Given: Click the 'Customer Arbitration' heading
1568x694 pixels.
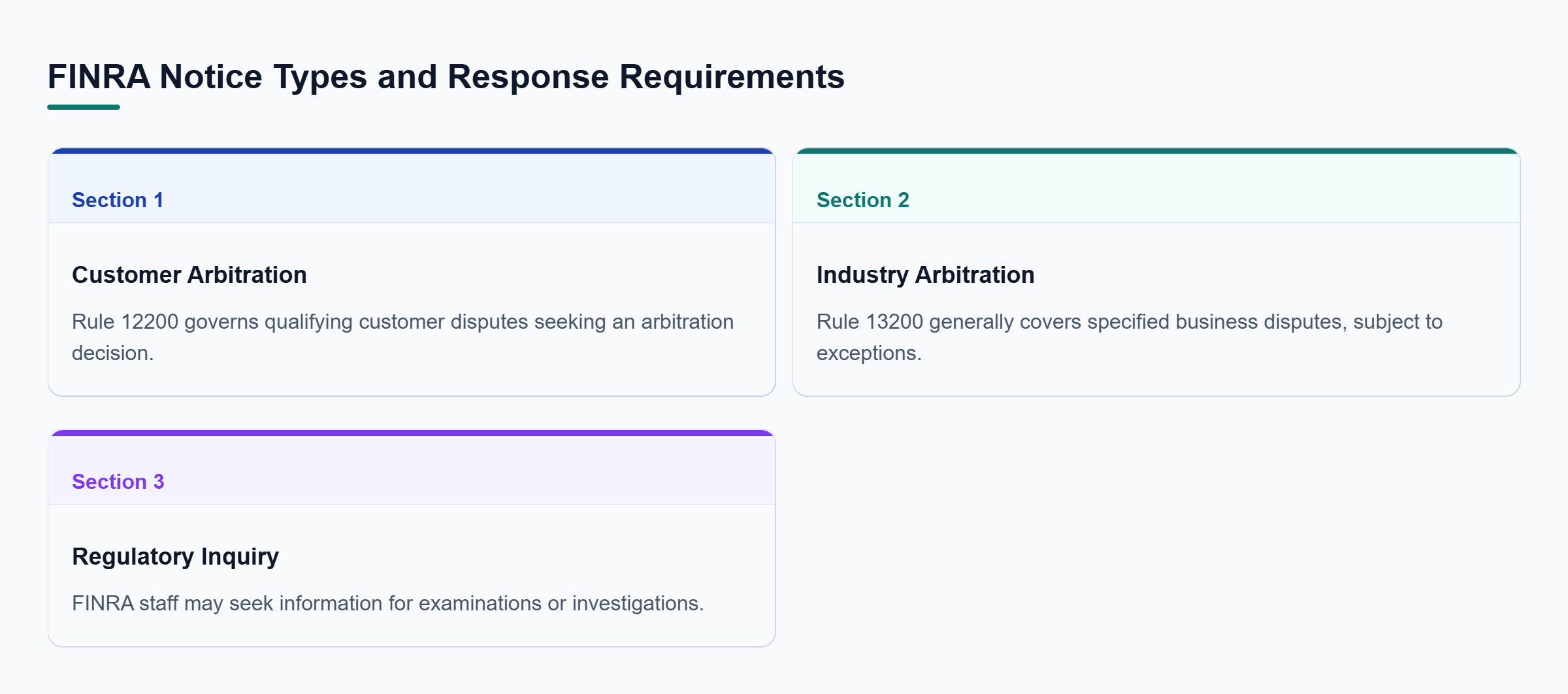Looking at the screenshot, I should pos(189,275).
